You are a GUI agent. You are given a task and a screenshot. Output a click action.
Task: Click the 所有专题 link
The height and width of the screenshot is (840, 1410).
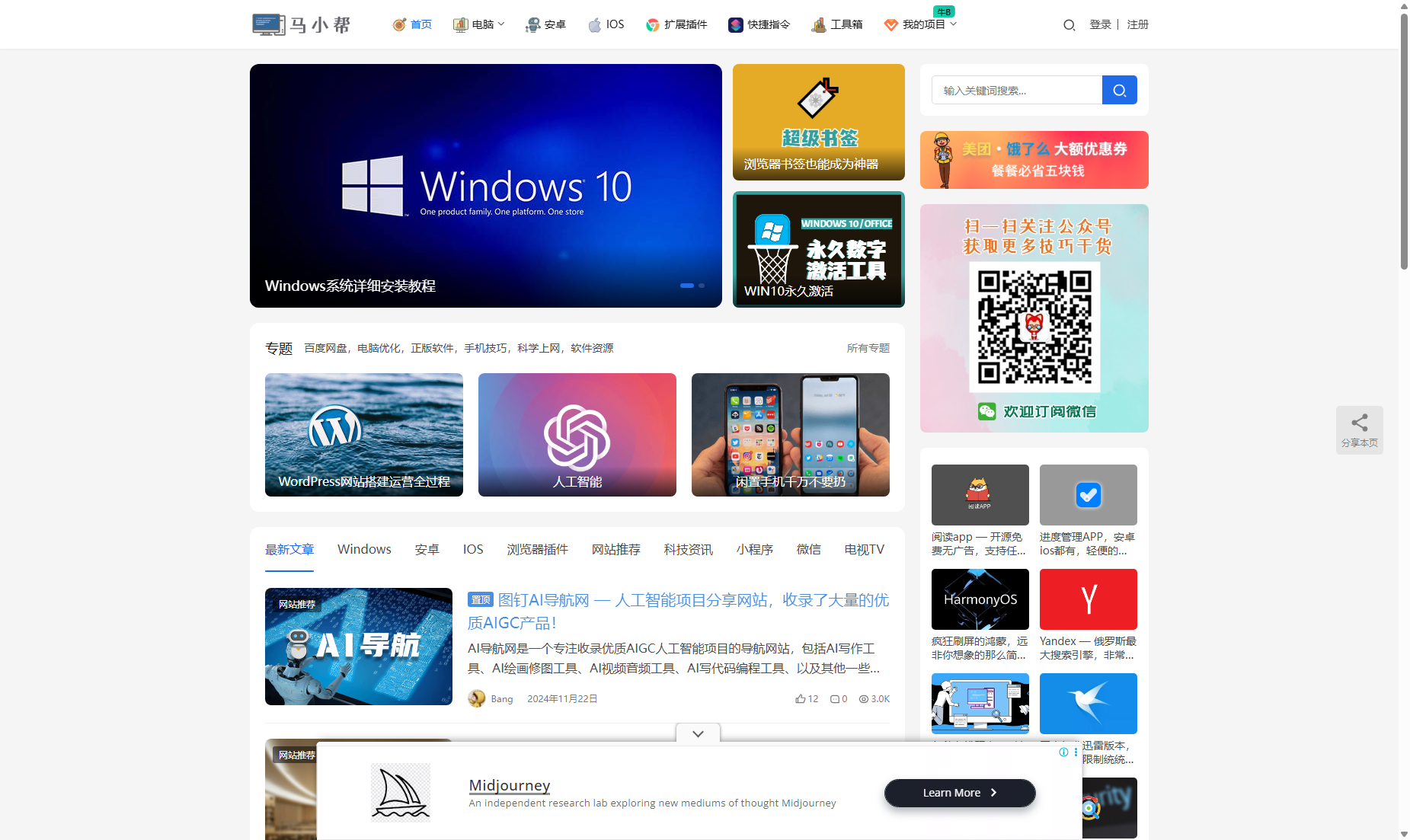tap(868, 348)
